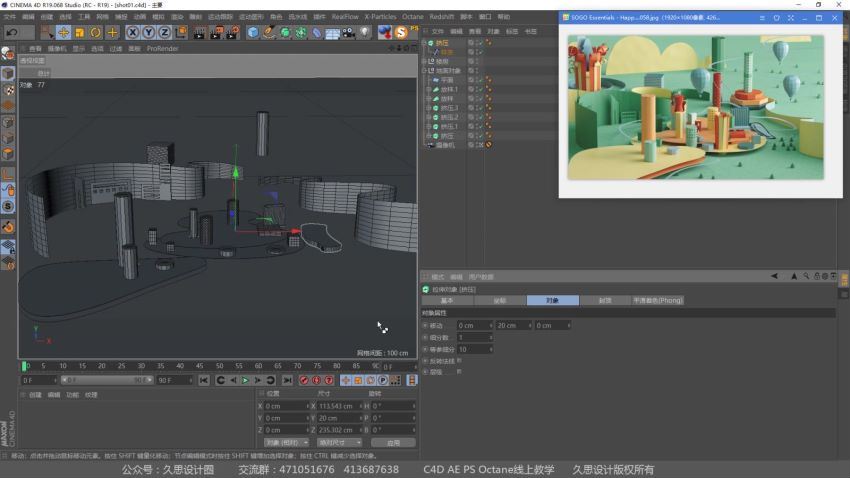Collapse the fourth null group
The image size is (850, 478).
click(424, 70)
